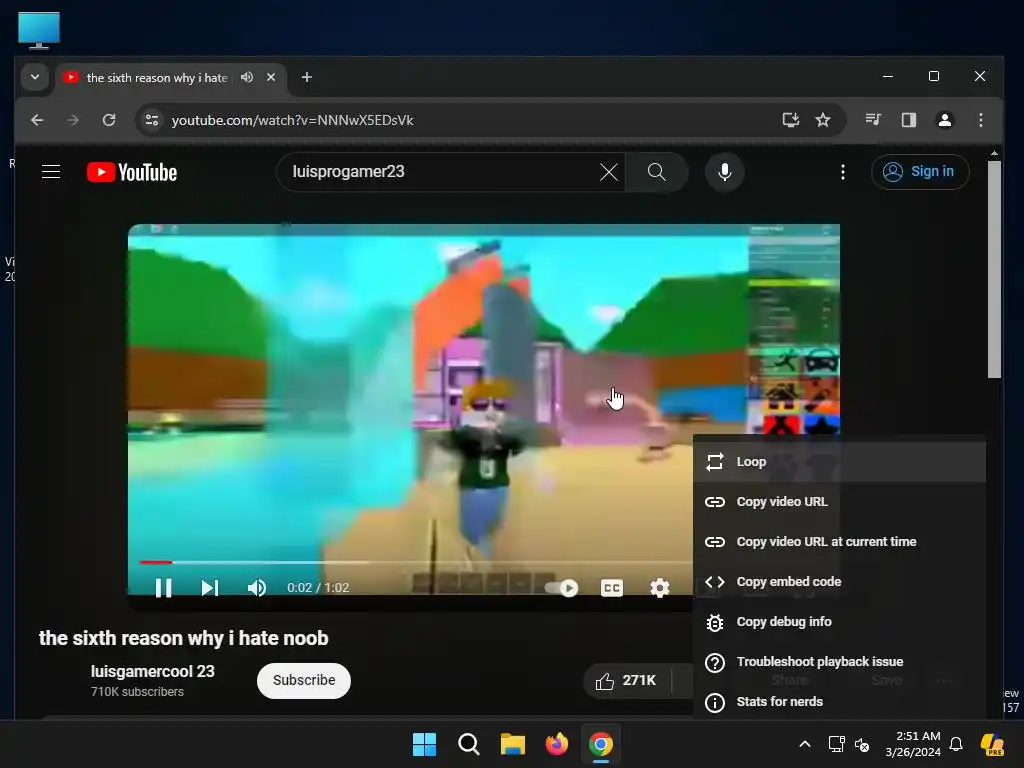Toggle the autoplay switch
This screenshot has height=768, width=1024.
click(562, 588)
